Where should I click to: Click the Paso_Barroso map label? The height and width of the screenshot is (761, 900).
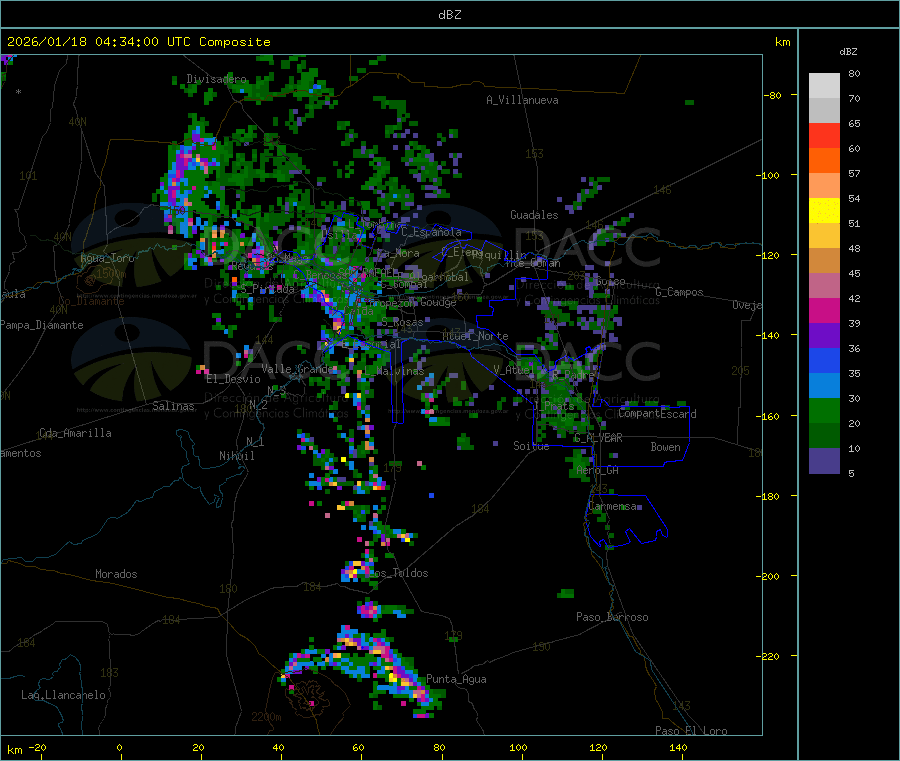pos(612,617)
